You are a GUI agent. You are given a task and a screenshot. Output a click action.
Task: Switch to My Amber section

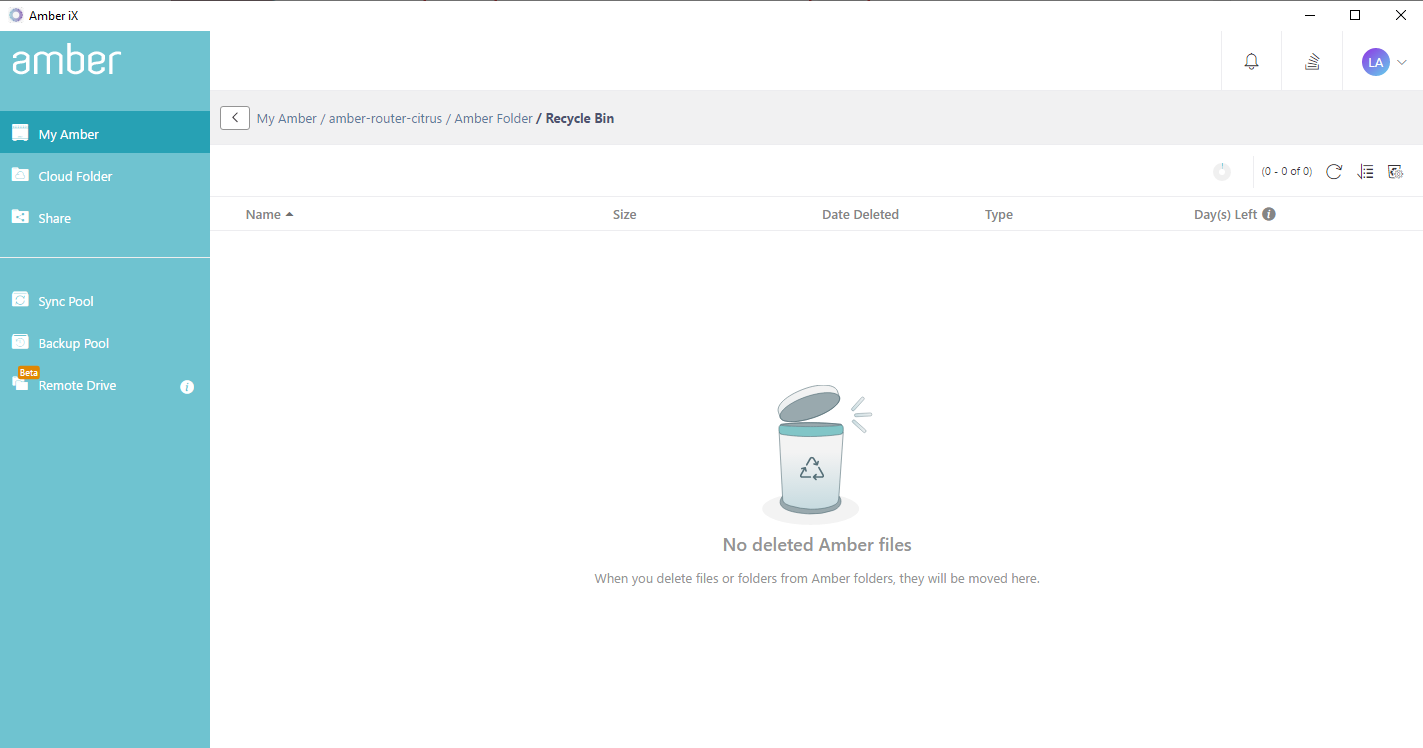pyautogui.click(x=68, y=132)
